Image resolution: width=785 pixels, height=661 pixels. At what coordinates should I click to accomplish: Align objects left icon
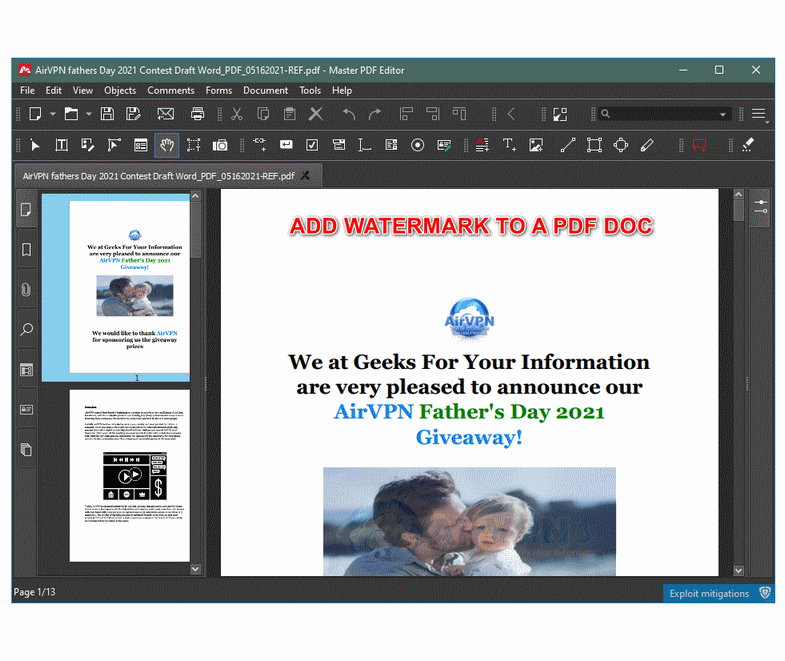[x=406, y=114]
